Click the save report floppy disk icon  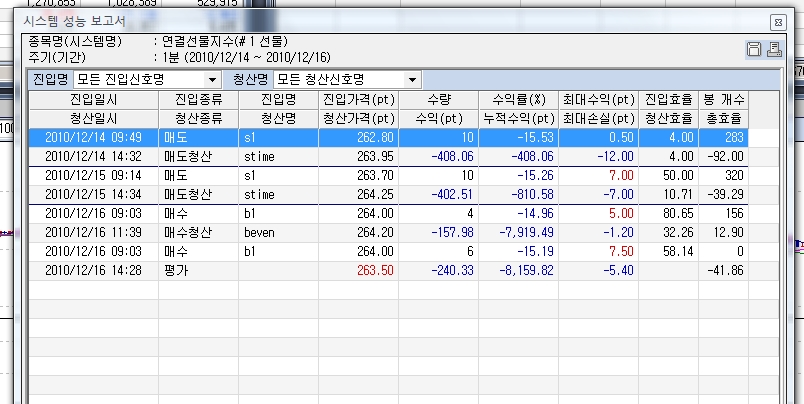pos(755,50)
